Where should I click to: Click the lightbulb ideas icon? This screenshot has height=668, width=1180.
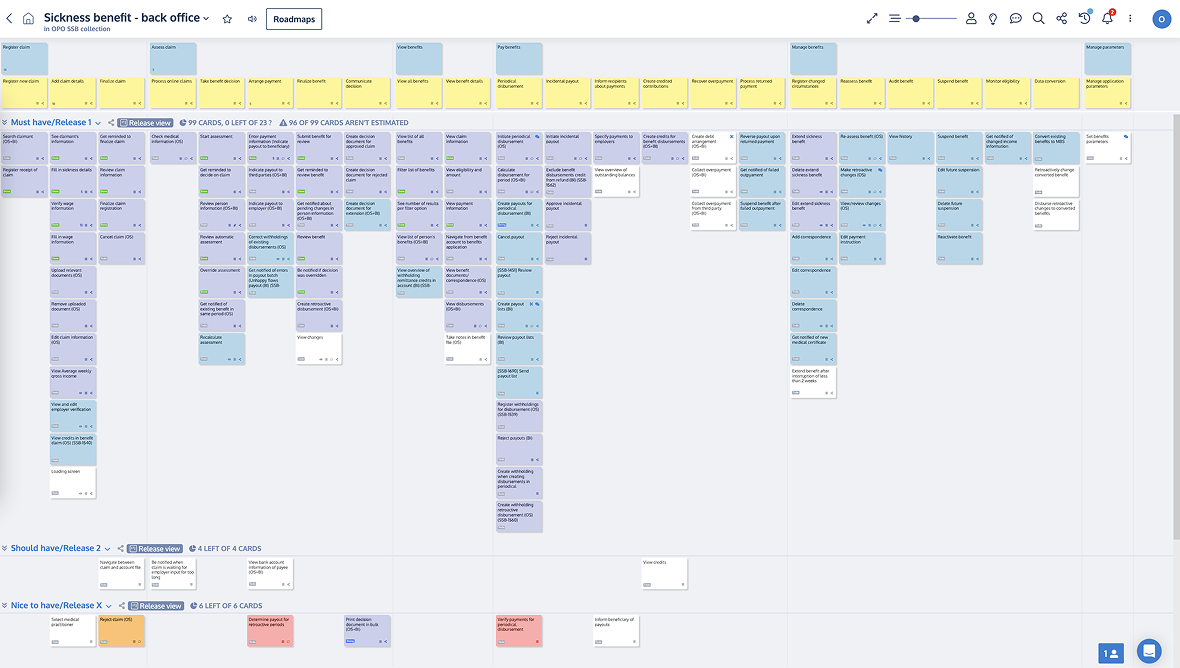point(992,18)
